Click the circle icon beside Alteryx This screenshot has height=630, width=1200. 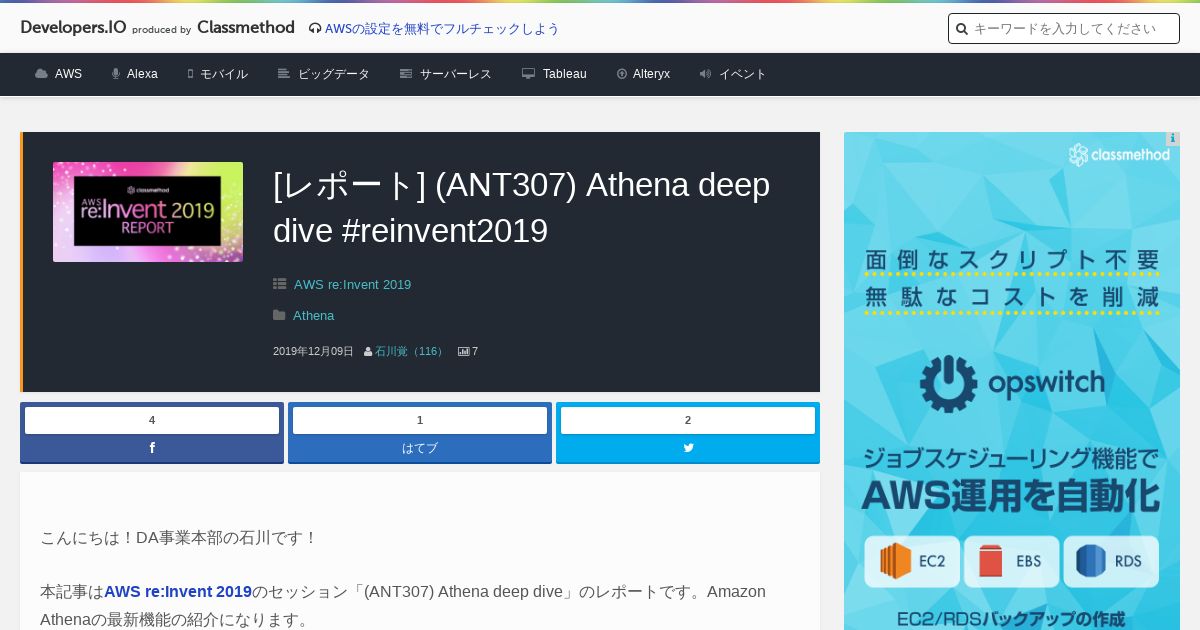[x=622, y=74]
